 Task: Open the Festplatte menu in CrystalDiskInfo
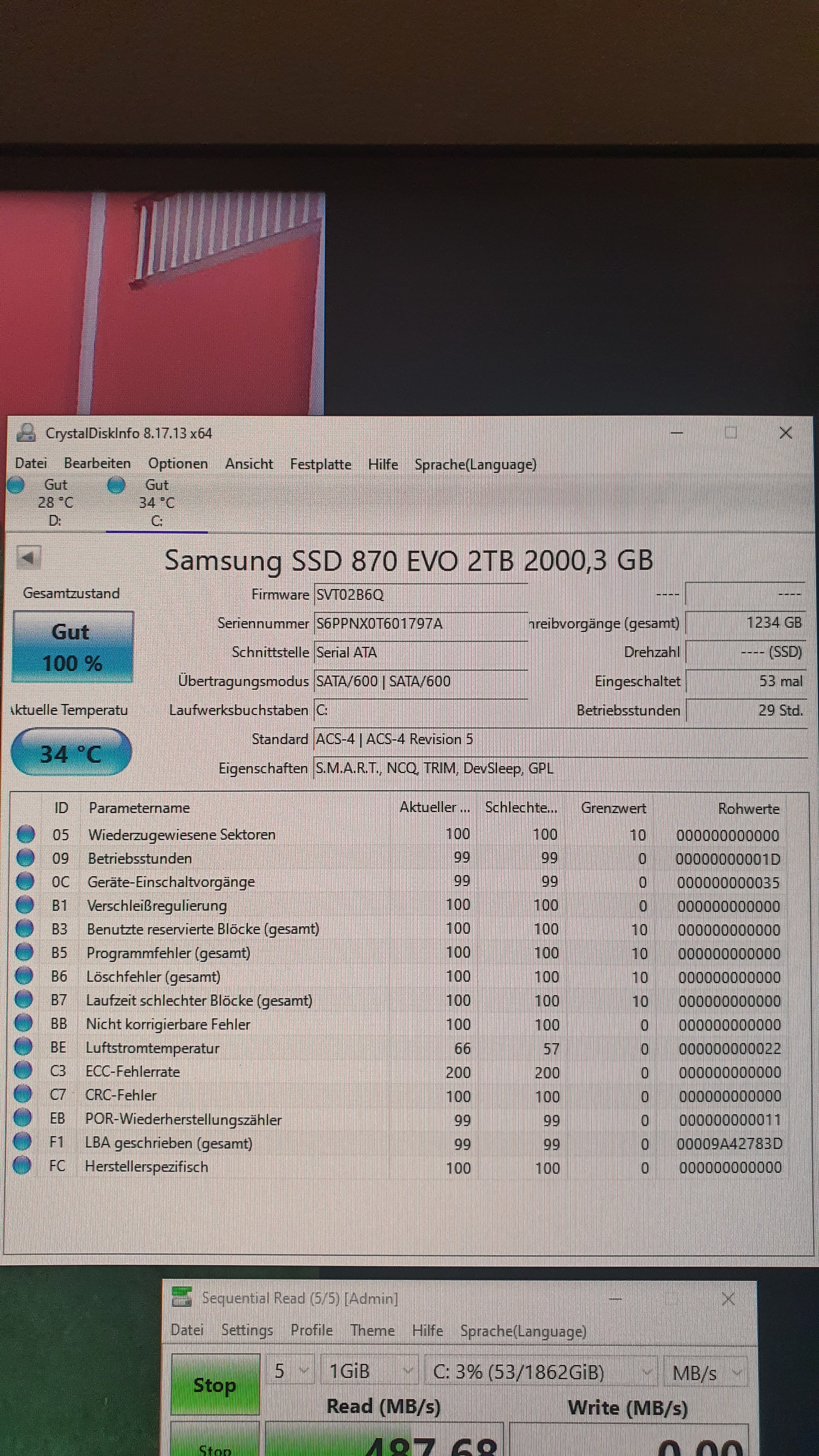pyautogui.click(x=320, y=464)
